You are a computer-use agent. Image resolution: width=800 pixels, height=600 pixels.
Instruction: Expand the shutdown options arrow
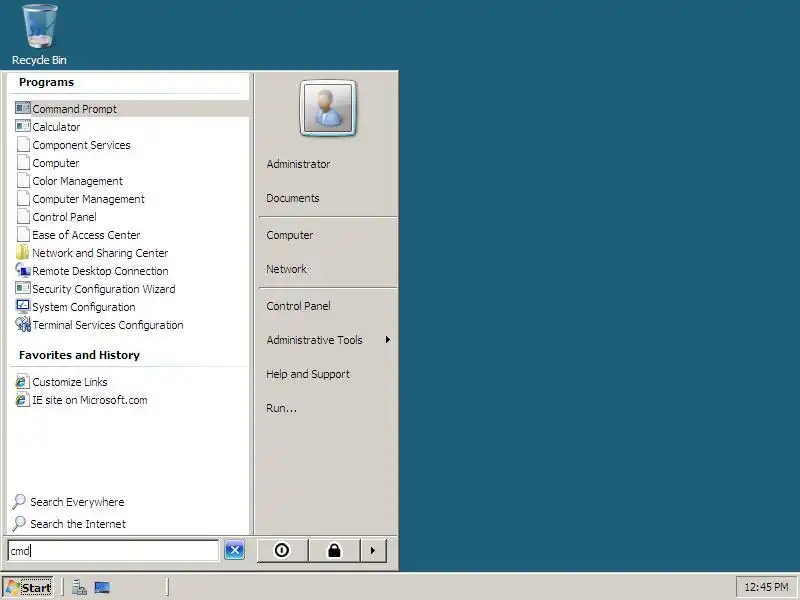[373, 551]
